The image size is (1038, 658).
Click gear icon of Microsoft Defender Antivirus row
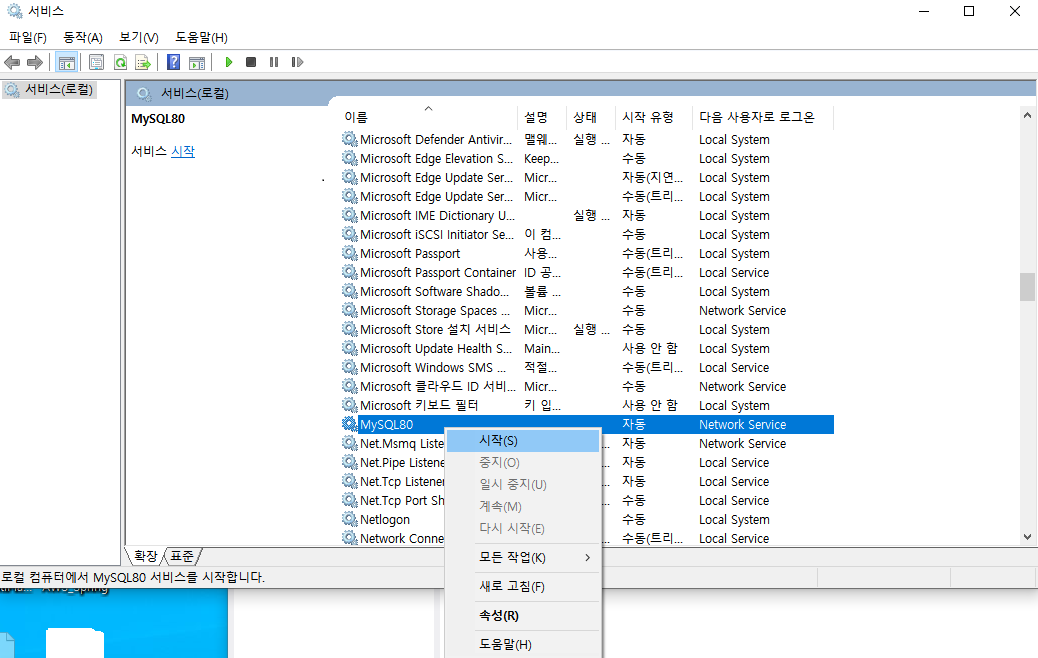[x=350, y=139]
